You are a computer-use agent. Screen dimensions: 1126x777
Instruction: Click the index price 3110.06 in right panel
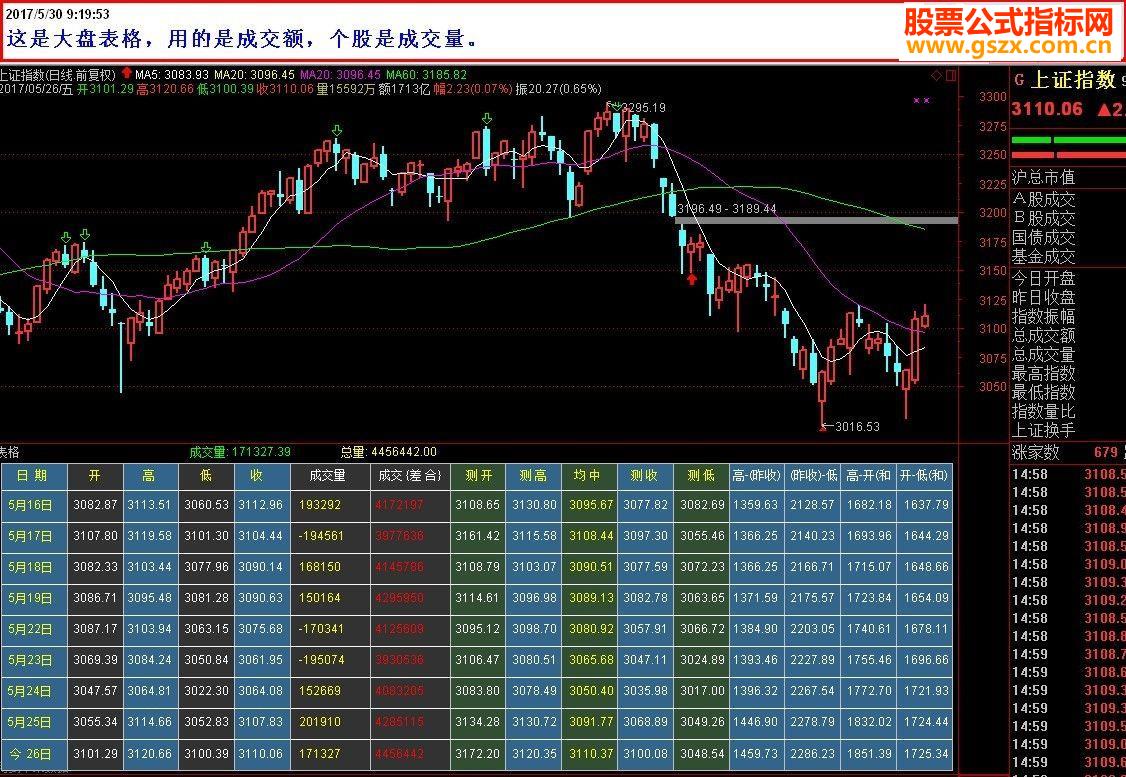1047,109
